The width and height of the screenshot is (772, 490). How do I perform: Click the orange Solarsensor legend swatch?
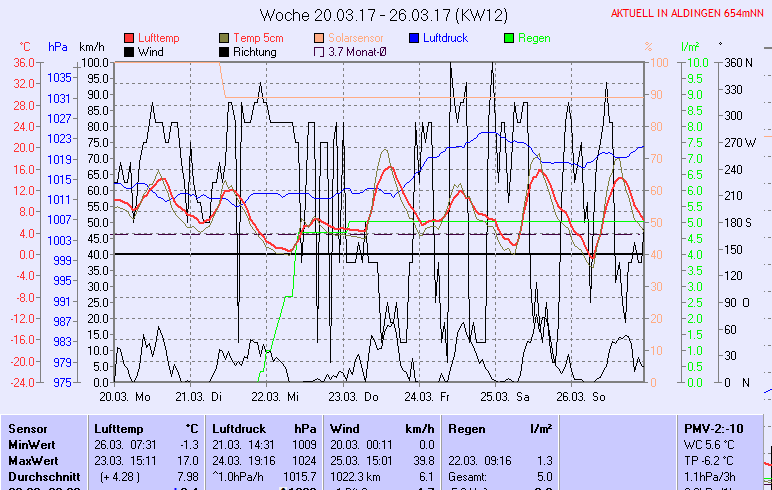[320, 38]
